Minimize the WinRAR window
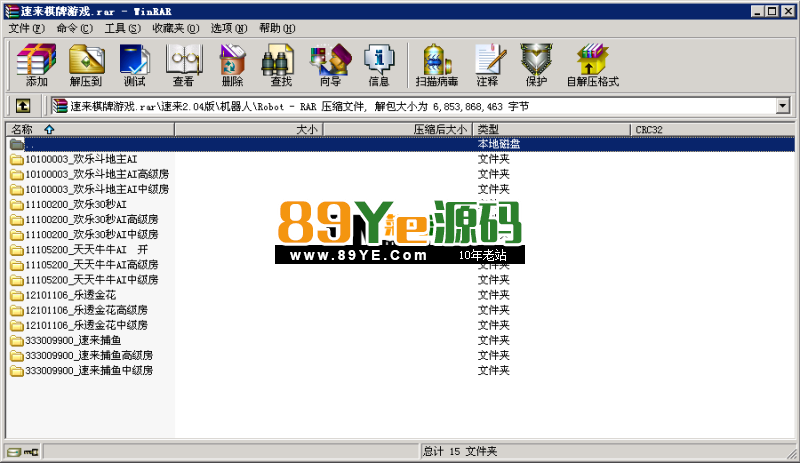The image size is (800, 463). click(x=758, y=11)
